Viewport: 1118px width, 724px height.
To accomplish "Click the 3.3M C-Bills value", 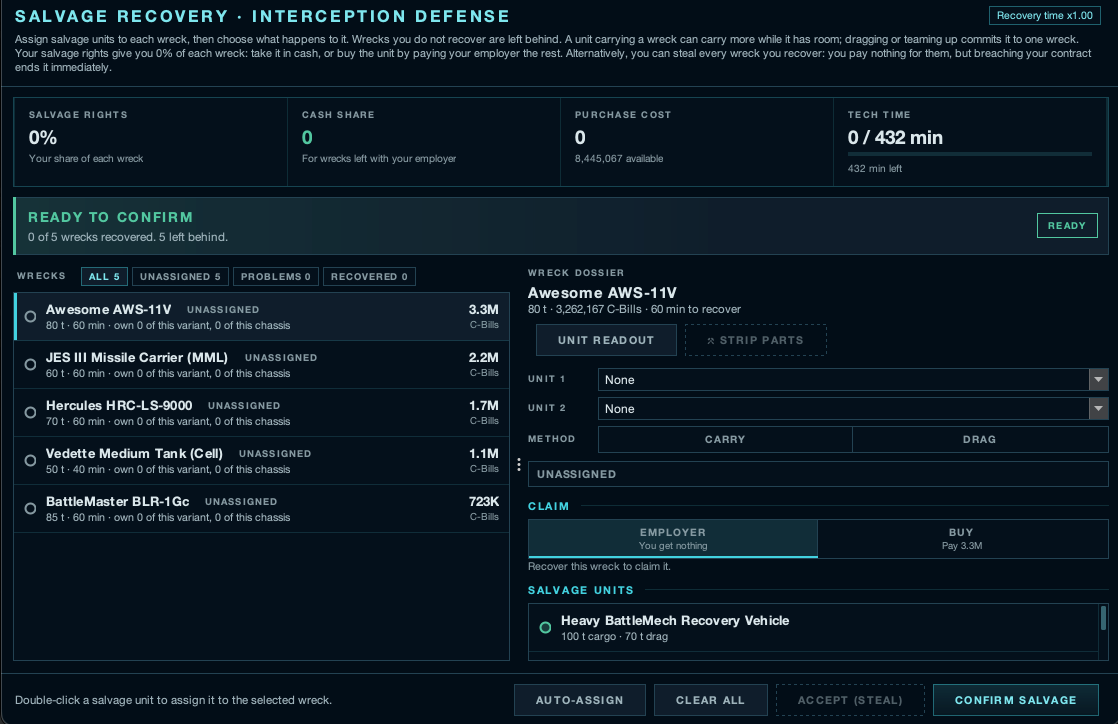I will 483,310.
